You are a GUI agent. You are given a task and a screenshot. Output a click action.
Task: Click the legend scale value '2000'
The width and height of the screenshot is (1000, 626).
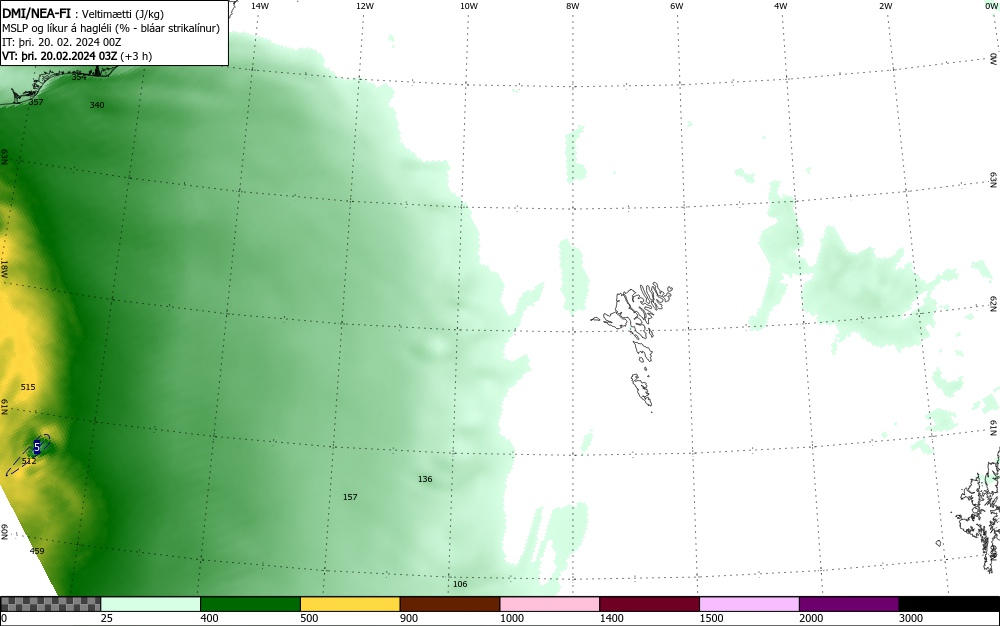[x=811, y=618]
